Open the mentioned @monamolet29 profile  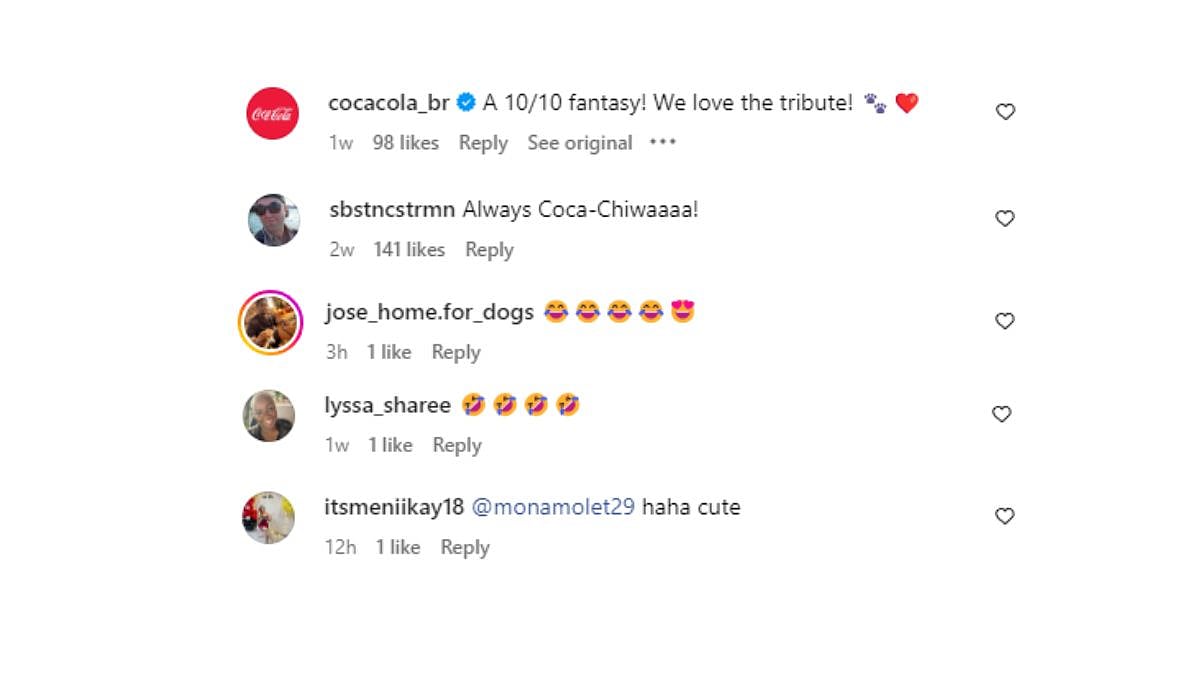553,507
